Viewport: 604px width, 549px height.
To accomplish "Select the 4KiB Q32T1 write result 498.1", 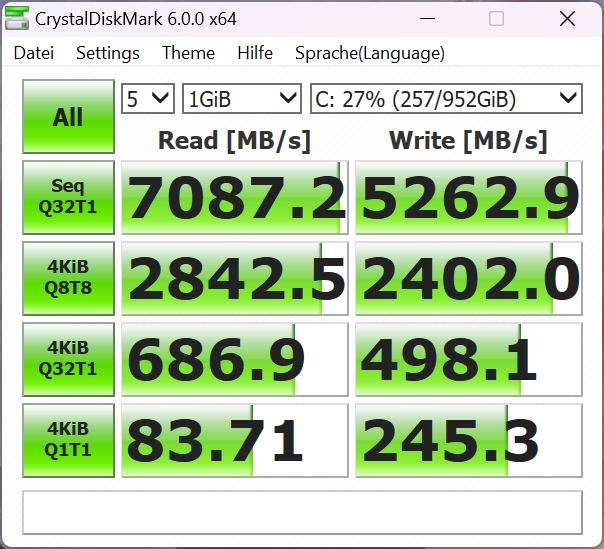I will click(468, 359).
